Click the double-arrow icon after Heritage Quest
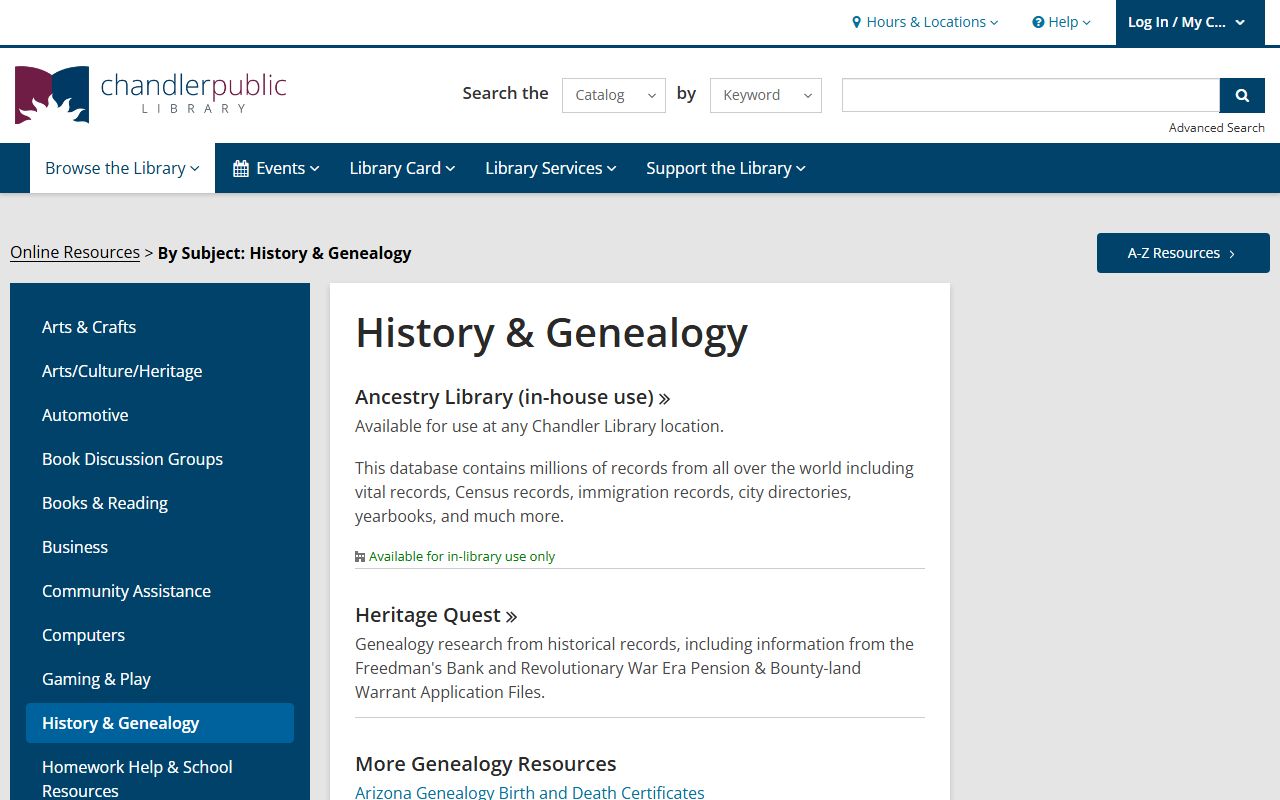Image resolution: width=1280 pixels, height=800 pixels. 511,616
